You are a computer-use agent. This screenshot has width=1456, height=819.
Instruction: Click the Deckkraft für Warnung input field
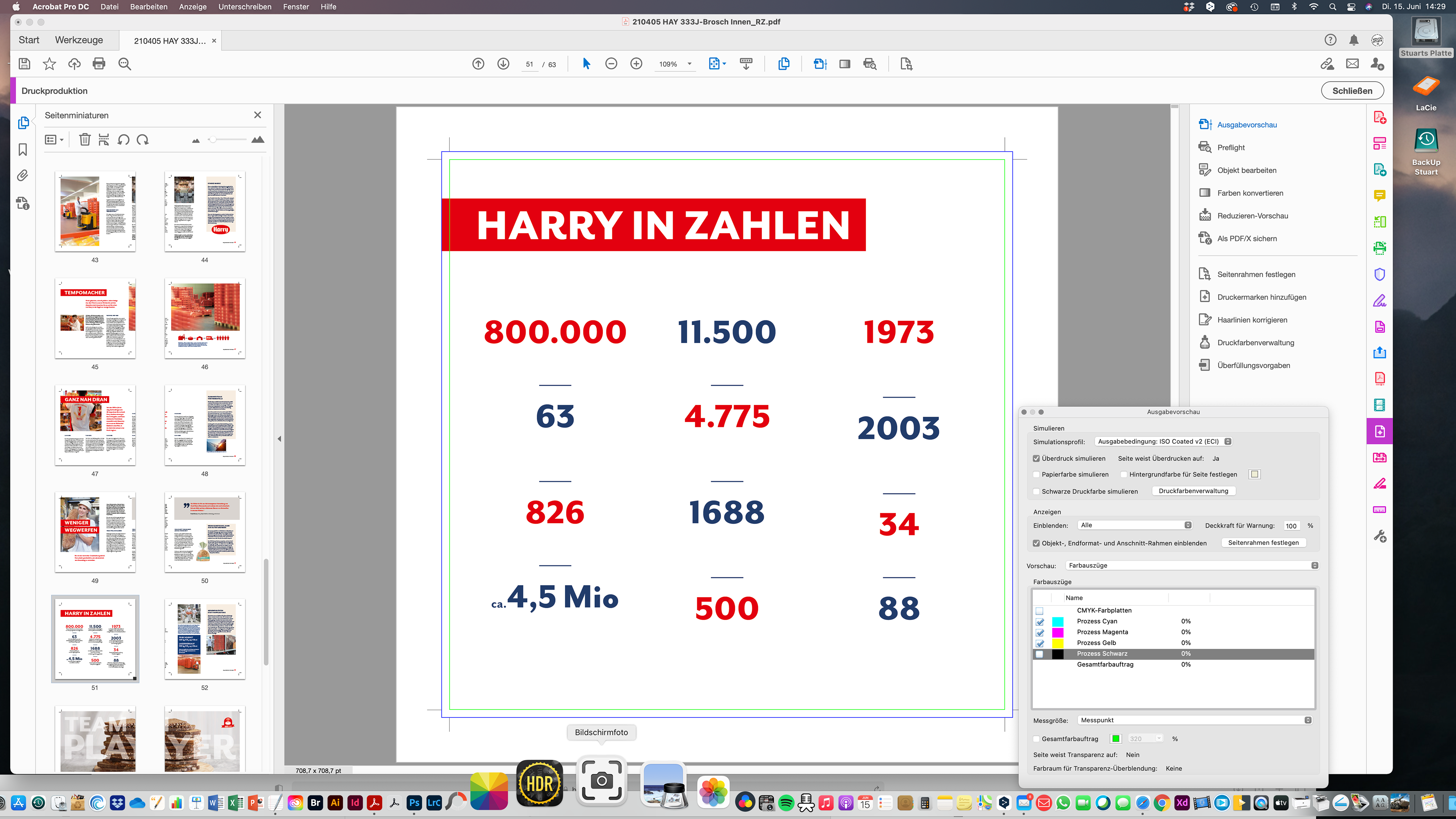pos(1291,526)
